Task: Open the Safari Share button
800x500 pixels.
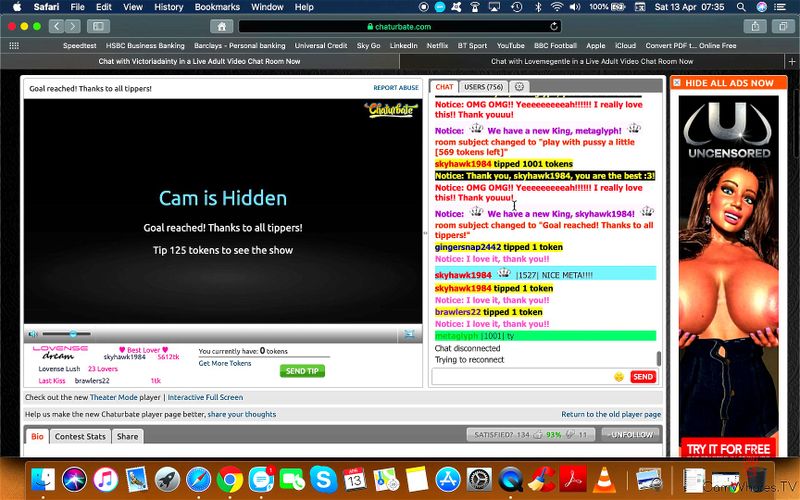Action: pos(755,26)
